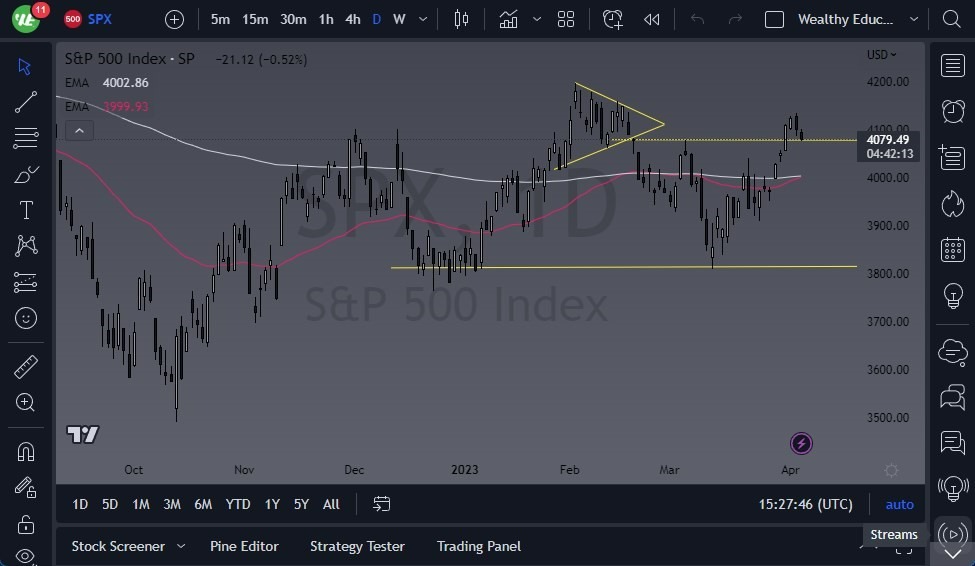
Task: Switch to 4h timeframe
Action: tap(353, 19)
